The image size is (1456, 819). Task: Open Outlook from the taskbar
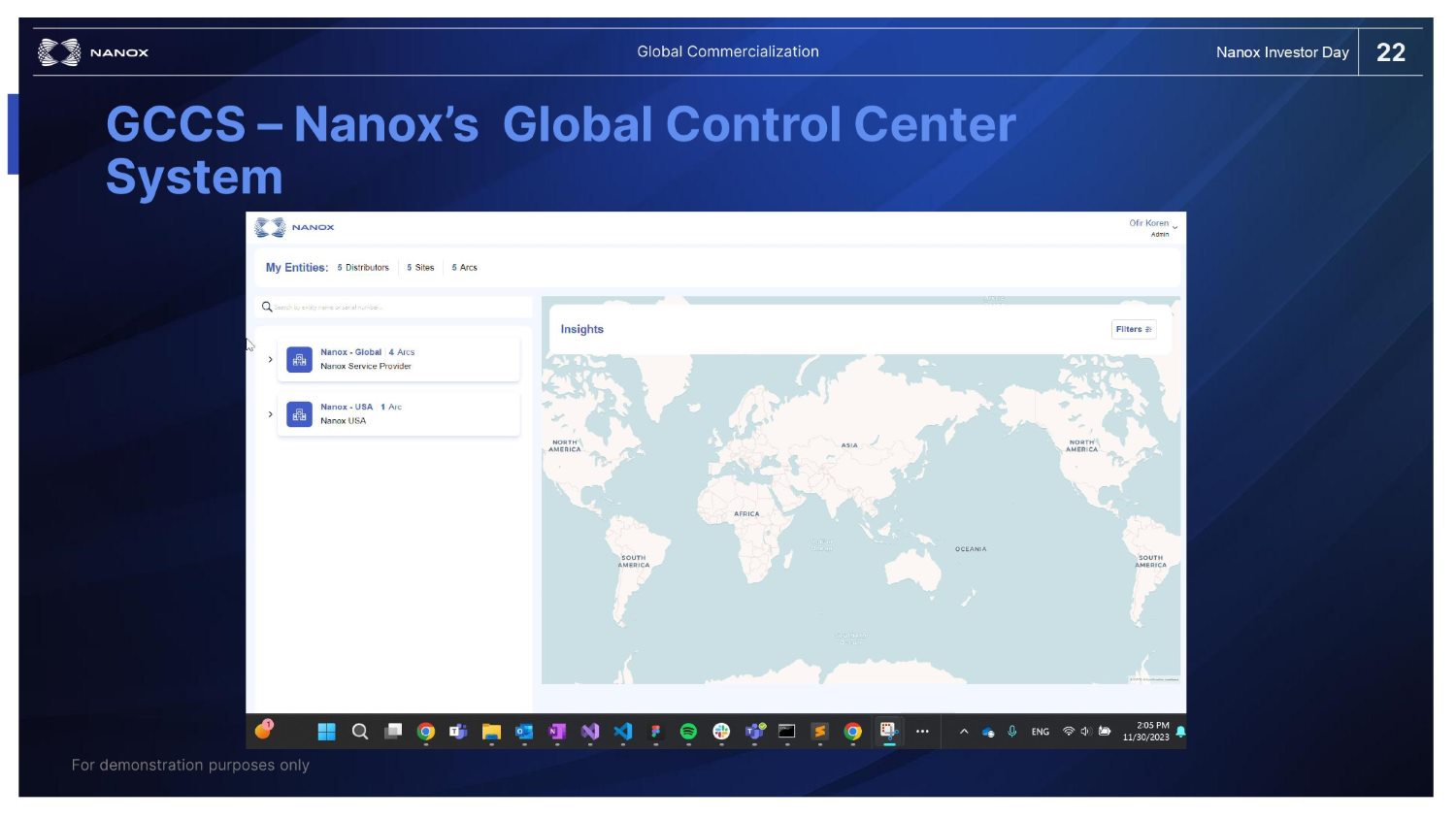coord(524,733)
